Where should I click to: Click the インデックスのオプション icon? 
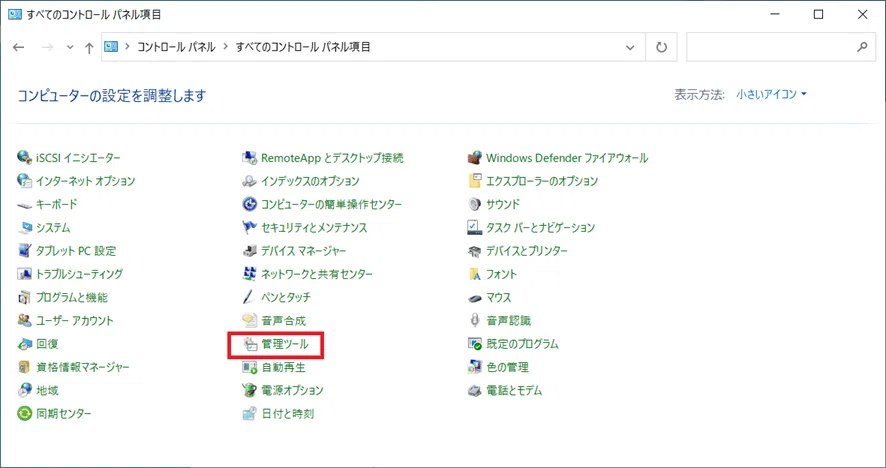[249, 181]
